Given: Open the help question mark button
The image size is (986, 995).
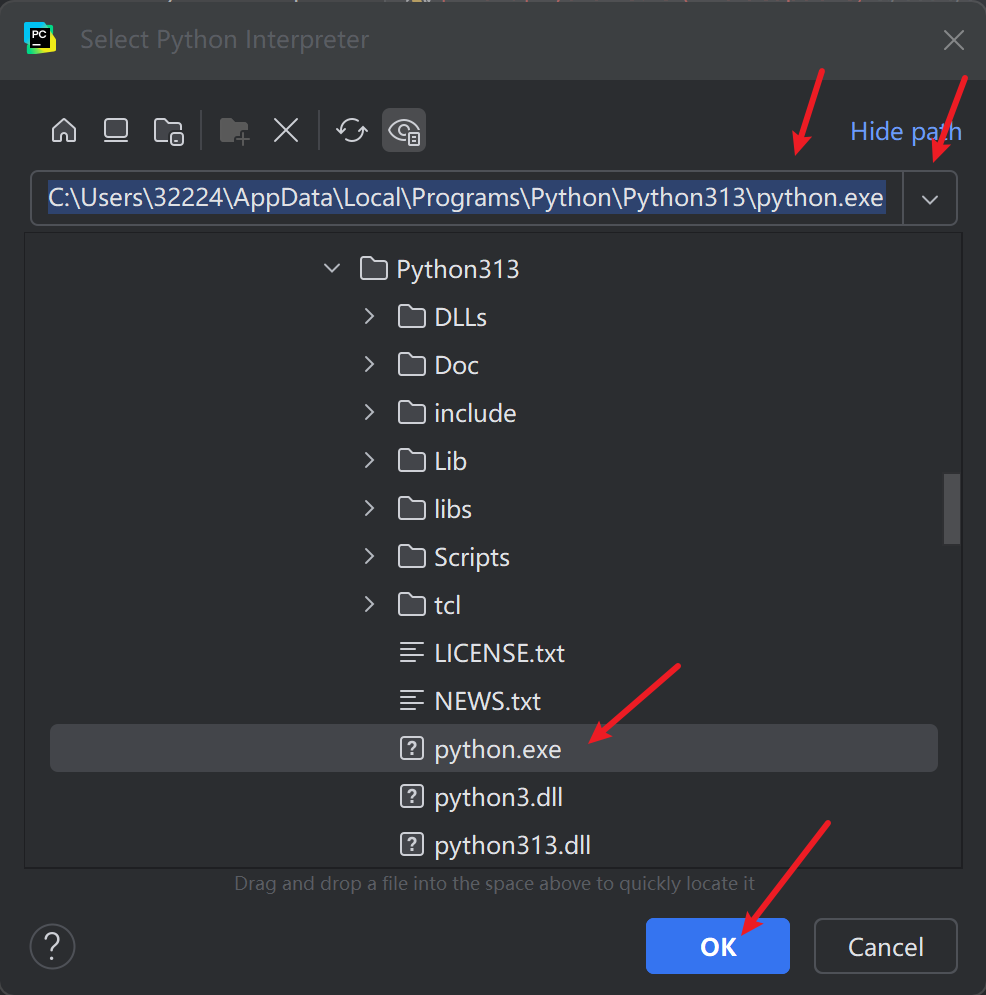Looking at the screenshot, I should [53, 946].
